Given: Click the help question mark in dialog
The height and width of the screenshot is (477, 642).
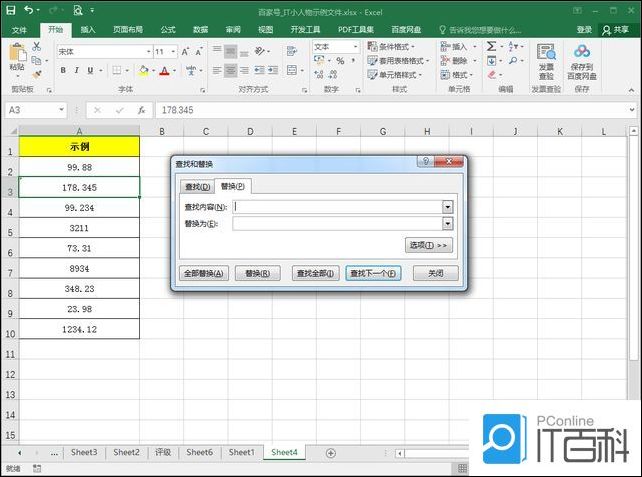Looking at the screenshot, I should (x=425, y=162).
